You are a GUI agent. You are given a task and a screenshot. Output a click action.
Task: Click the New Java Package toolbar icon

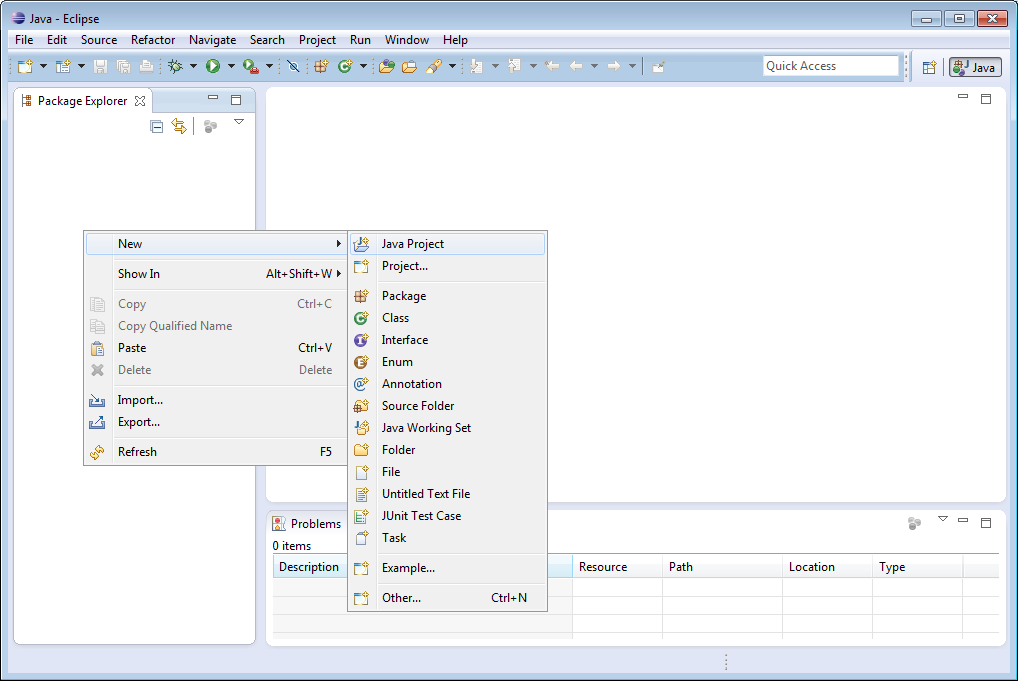[x=321, y=66]
